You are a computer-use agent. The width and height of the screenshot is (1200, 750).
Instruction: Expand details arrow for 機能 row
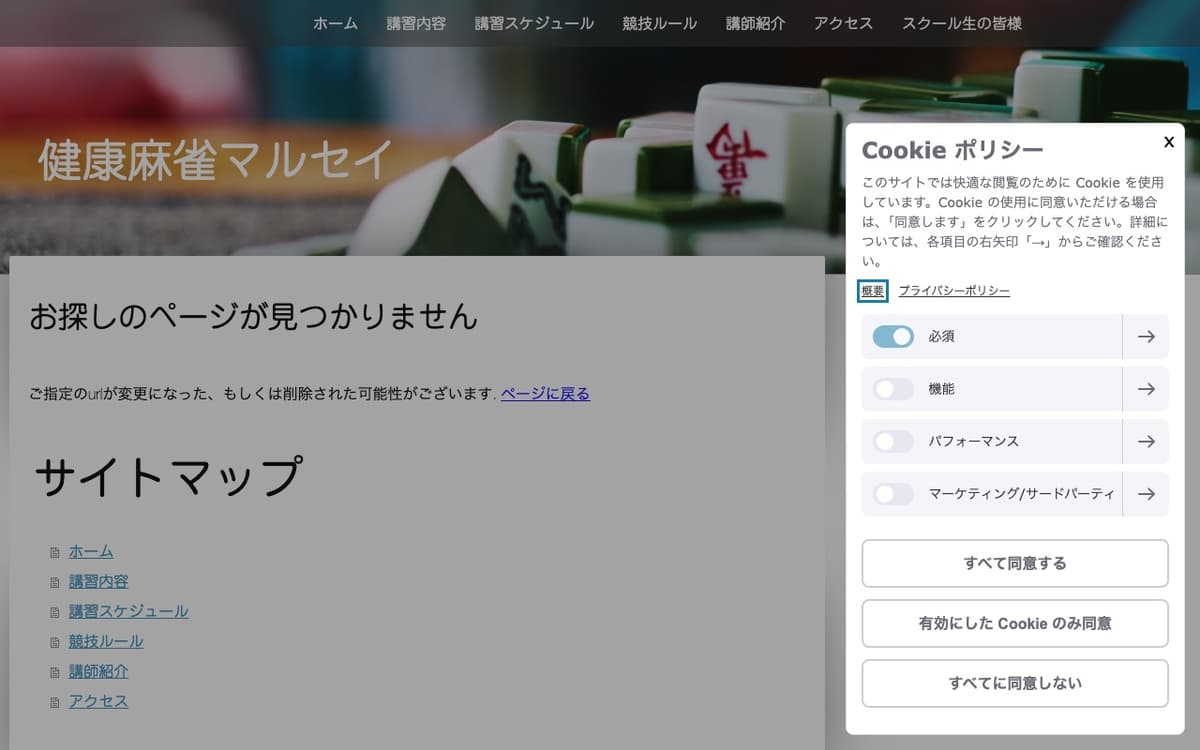tap(1146, 389)
